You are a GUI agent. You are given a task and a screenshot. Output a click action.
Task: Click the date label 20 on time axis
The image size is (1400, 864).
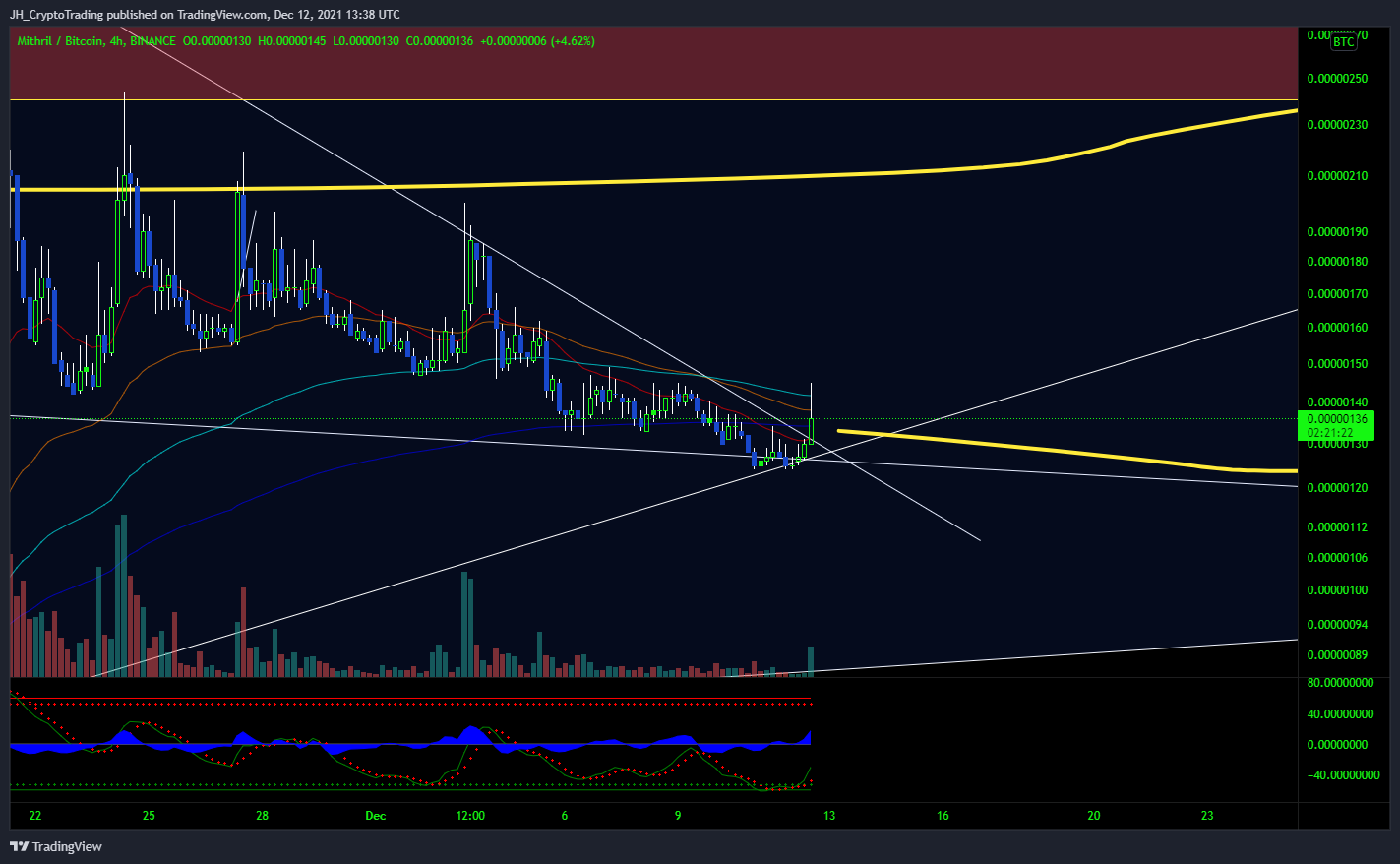1094,816
